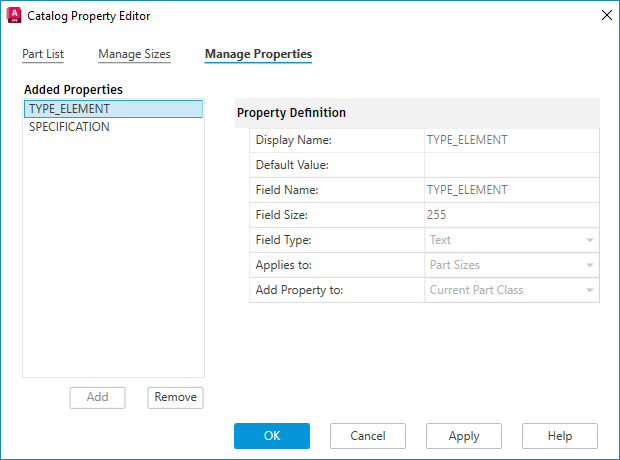Image resolution: width=620 pixels, height=460 pixels.
Task: Open the Add Property to dropdown
Action: tap(511, 290)
